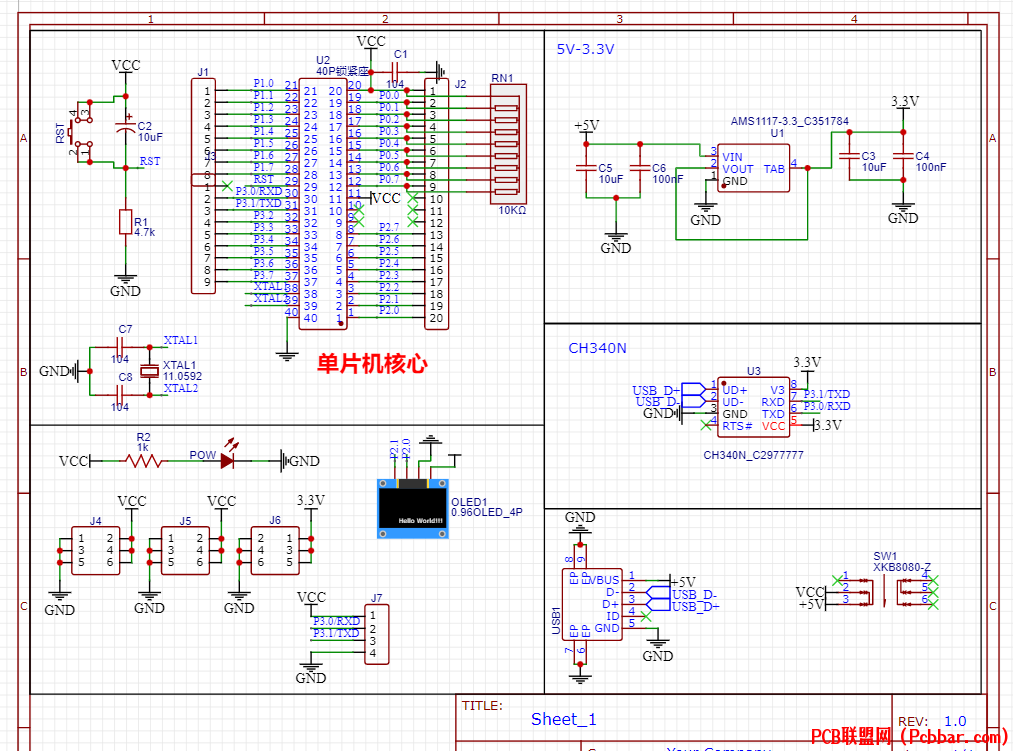Click the "VBUS" pin name on USB1
Screen dimensions: 1013x751
[605, 580]
